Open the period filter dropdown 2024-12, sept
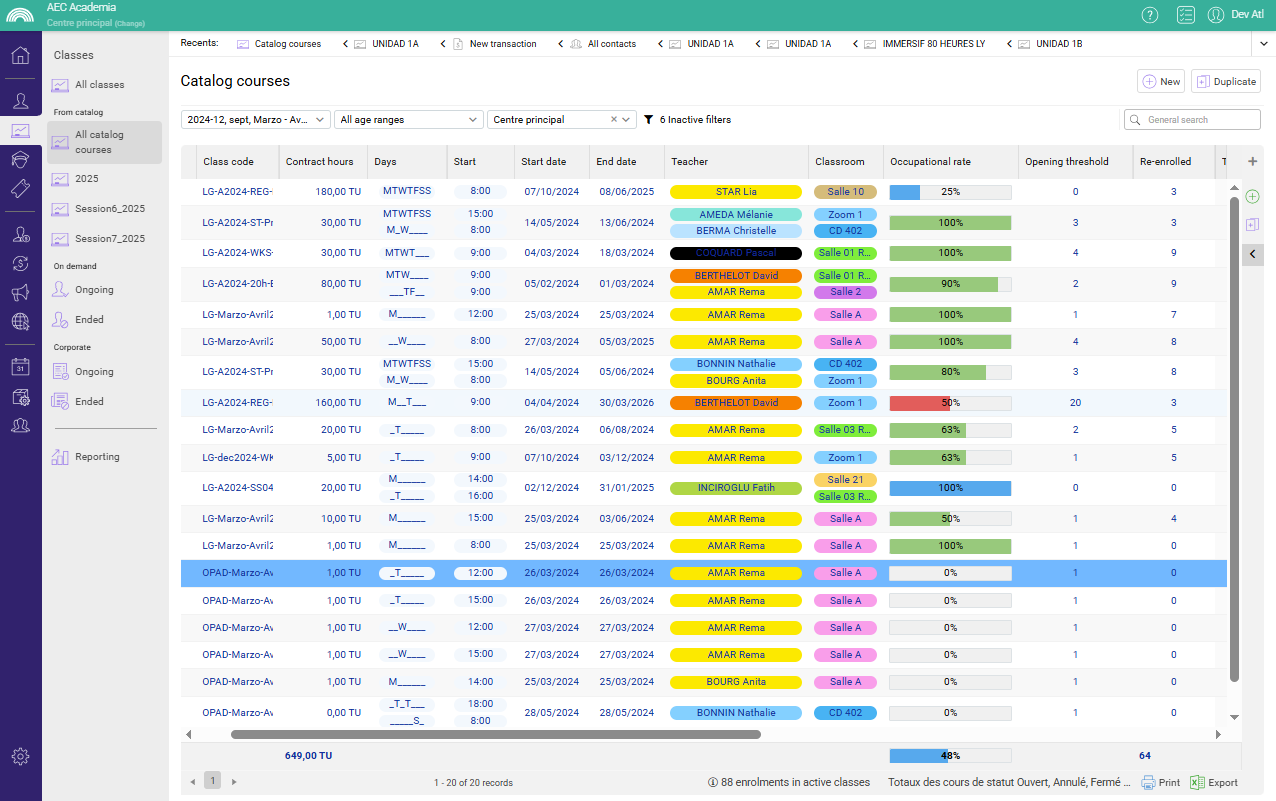Viewport: 1276px width, 801px height. click(x=256, y=119)
